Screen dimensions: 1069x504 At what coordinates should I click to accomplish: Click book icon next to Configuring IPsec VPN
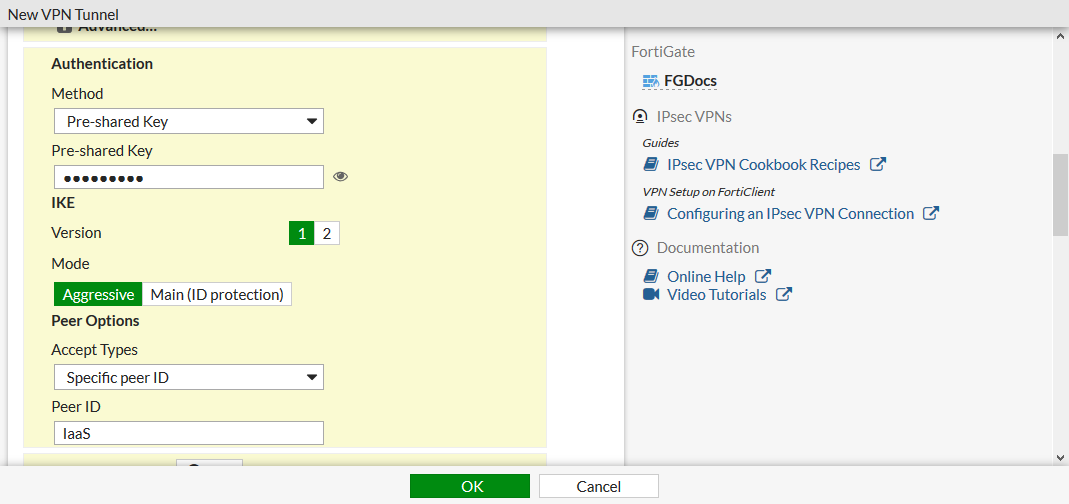(x=651, y=213)
